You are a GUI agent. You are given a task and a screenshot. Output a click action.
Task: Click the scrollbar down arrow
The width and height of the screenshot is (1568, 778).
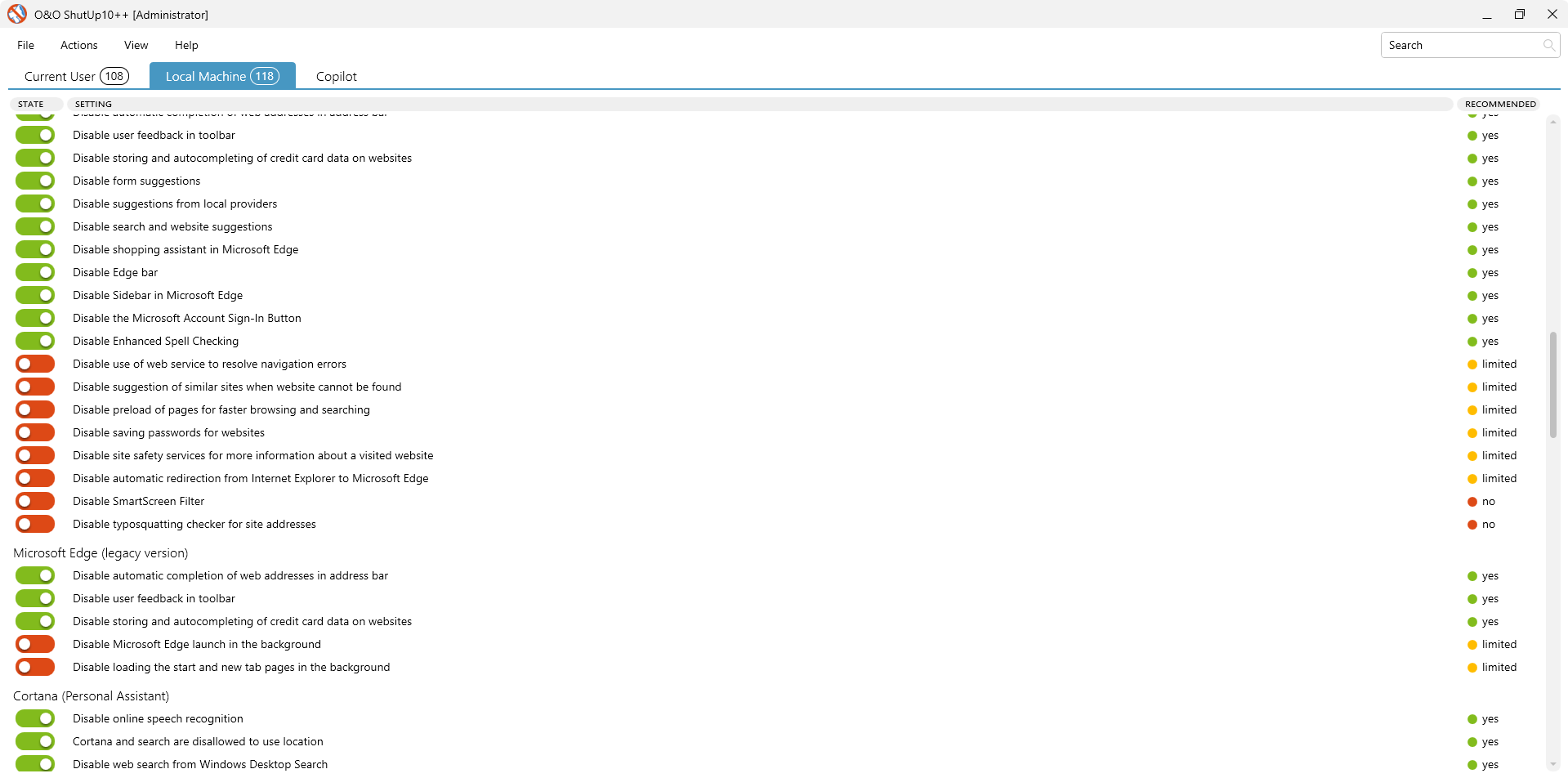pyautogui.click(x=1553, y=764)
